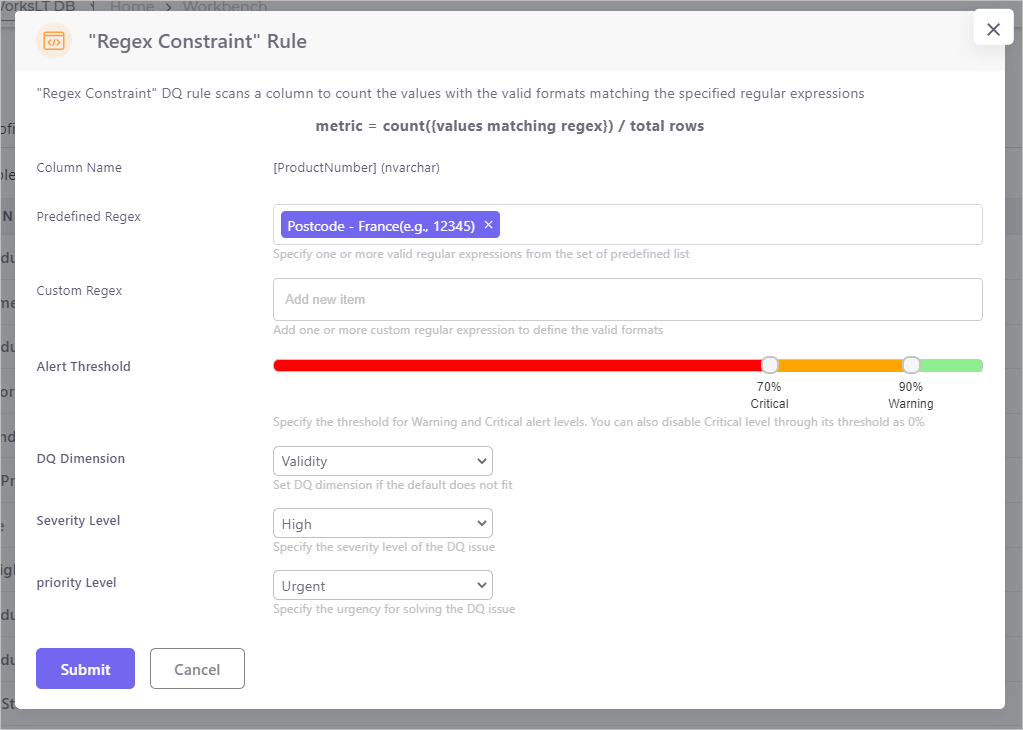Submit the Regex Constraint rule
Image resolution: width=1023 pixels, height=730 pixels.
(x=85, y=669)
